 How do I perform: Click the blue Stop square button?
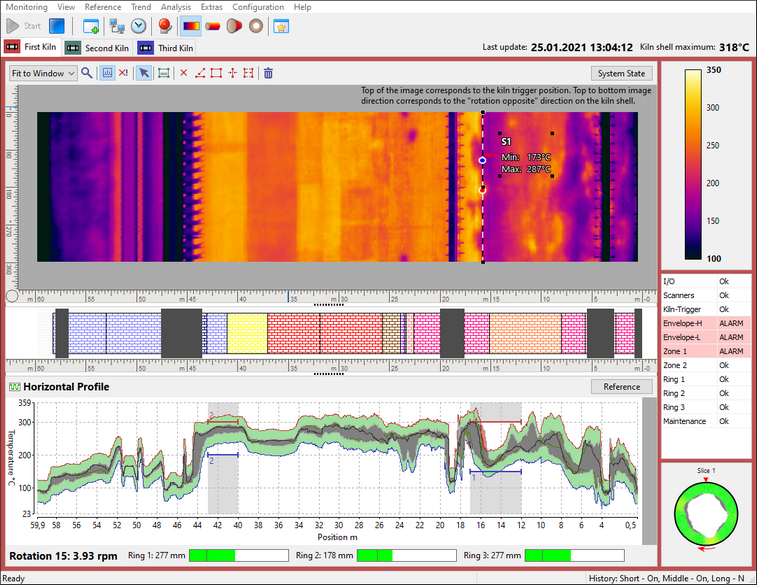coord(56,26)
